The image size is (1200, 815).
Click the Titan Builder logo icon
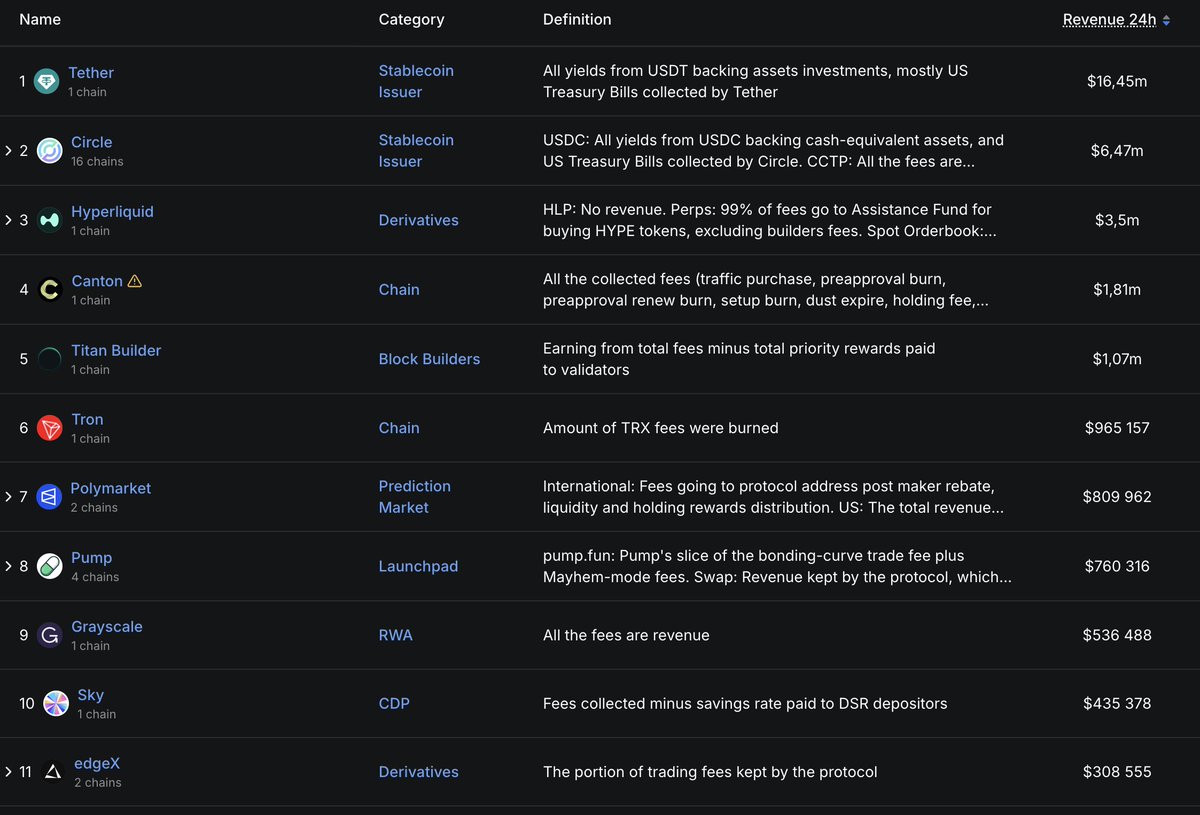click(50, 359)
